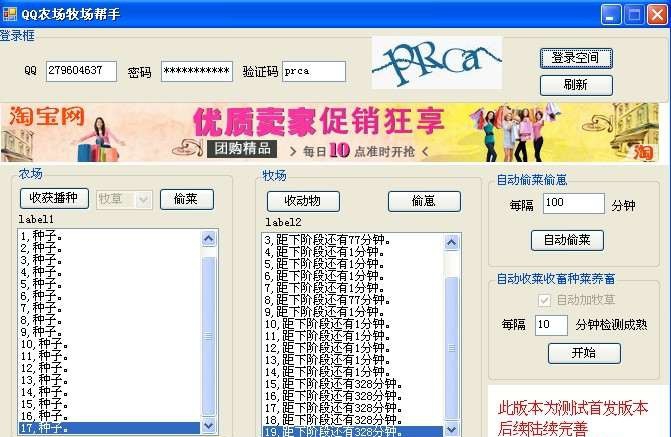Image resolution: width=671 pixels, height=437 pixels.
Task: Select pasture row "7, 距下阶段还有1分钟"
Action: [x=353, y=288]
